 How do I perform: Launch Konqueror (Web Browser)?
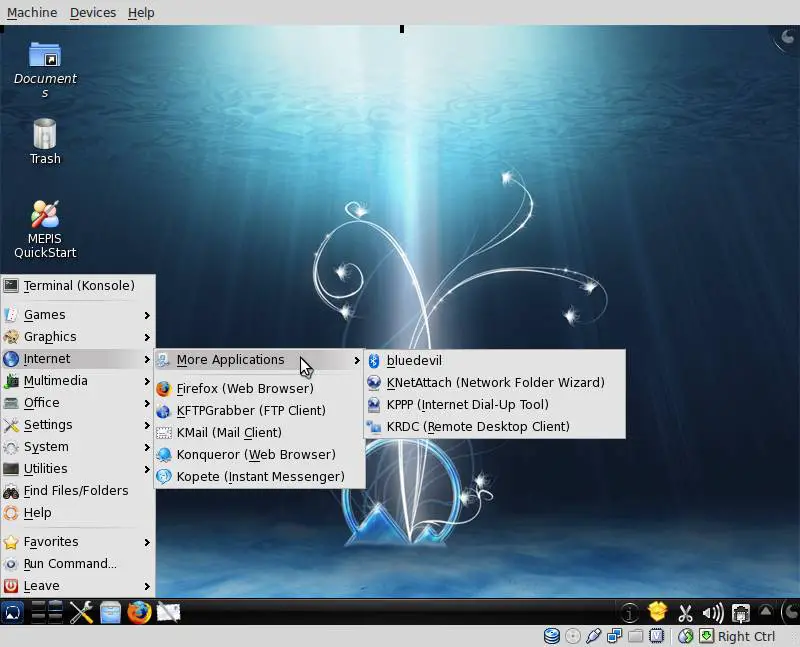coord(260,455)
